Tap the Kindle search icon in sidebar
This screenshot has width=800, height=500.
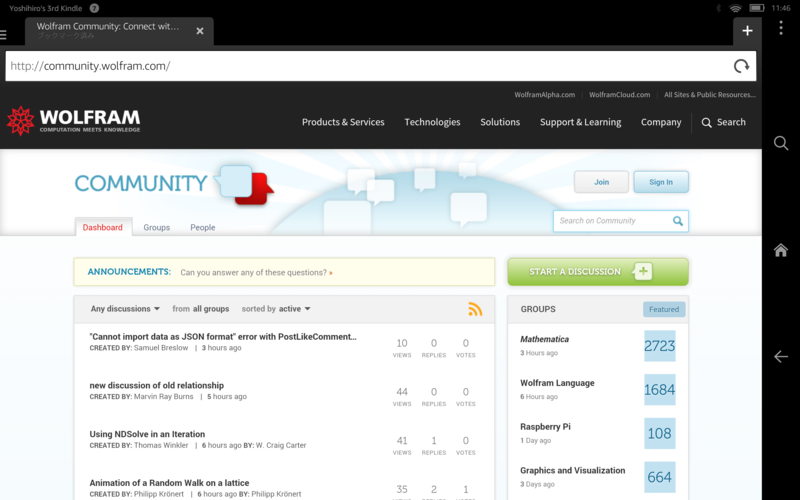(x=781, y=143)
